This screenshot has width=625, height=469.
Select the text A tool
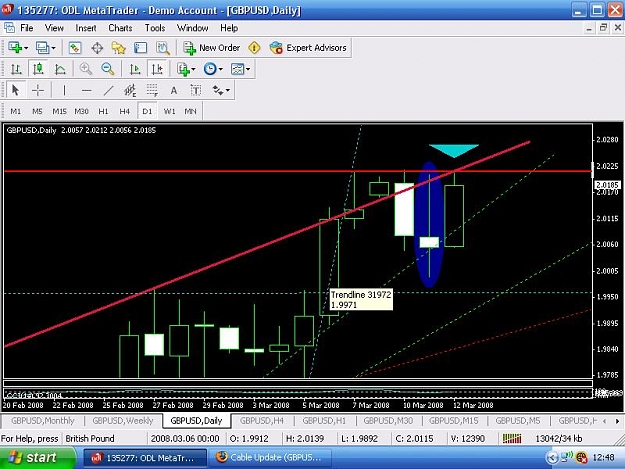click(174, 90)
